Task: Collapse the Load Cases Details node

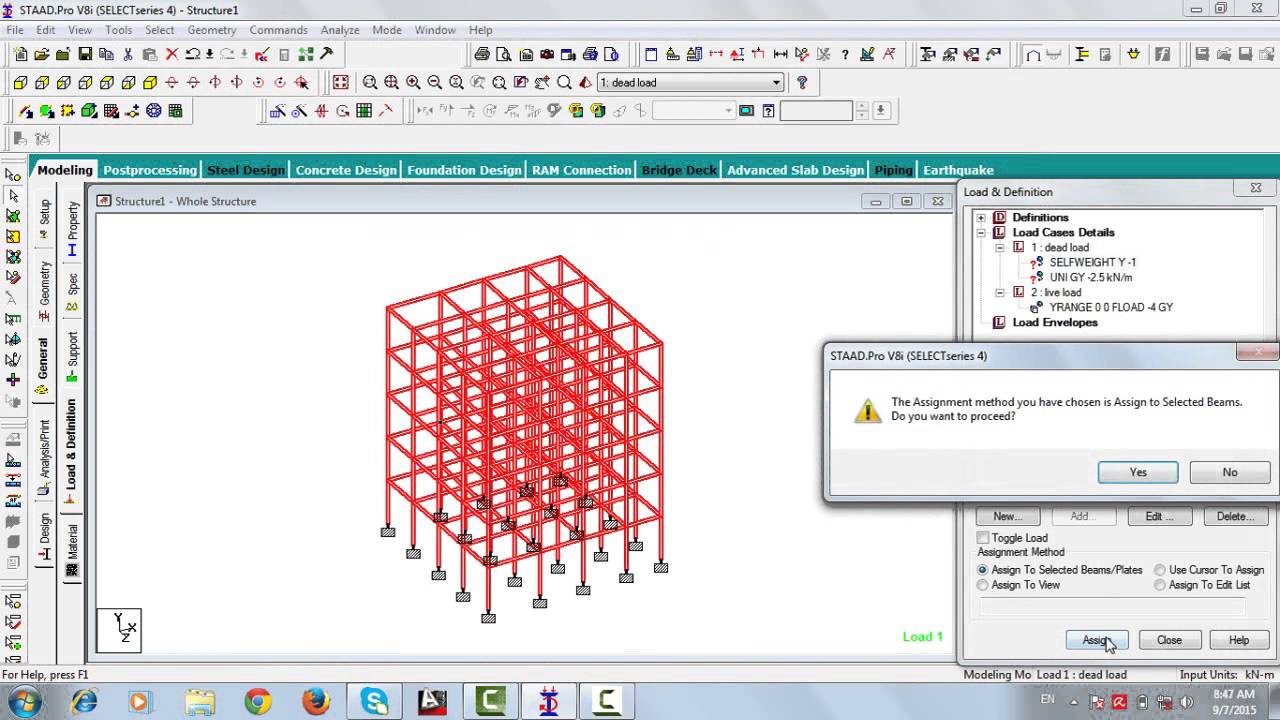Action: pos(981,233)
